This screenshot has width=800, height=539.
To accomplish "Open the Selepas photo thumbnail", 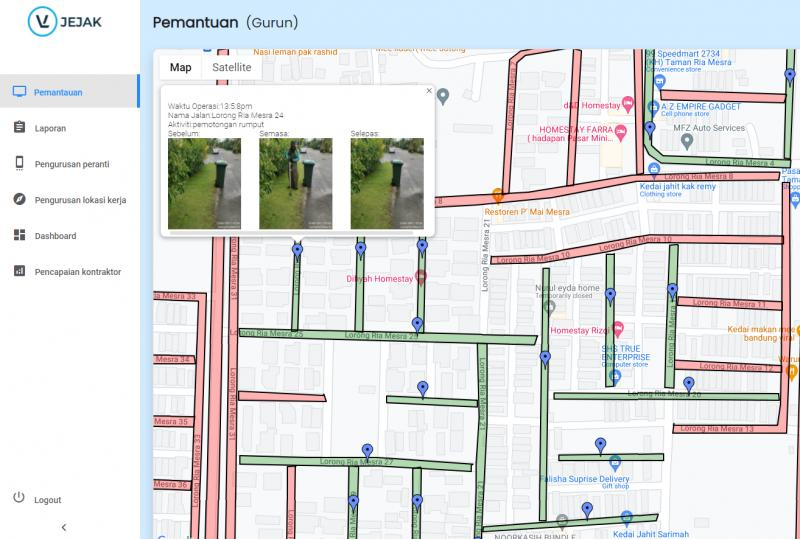I will [386, 183].
